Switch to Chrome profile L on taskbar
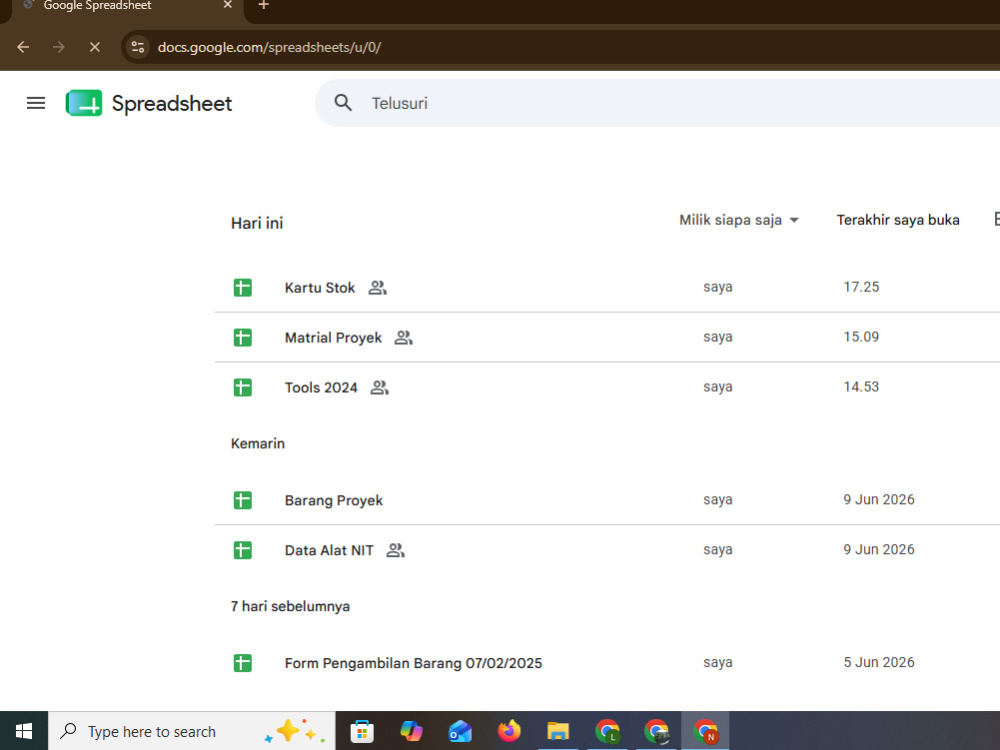Screen dimensions: 1000x750 pyautogui.click(x=607, y=731)
